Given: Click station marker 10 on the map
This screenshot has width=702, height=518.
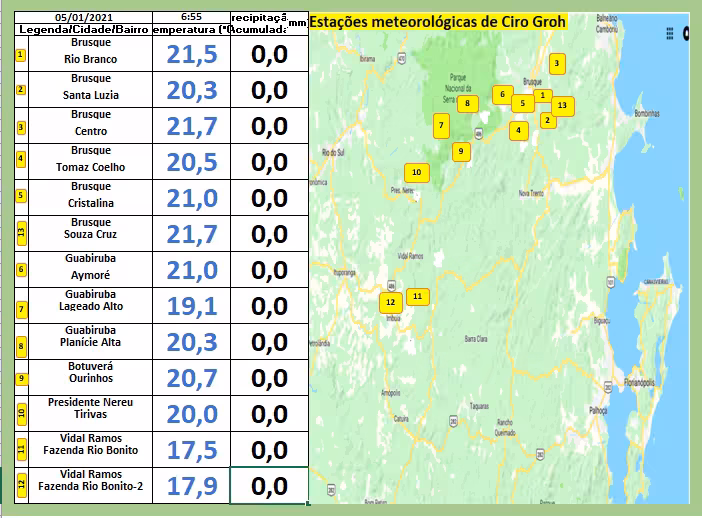Looking at the screenshot, I should click(416, 172).
